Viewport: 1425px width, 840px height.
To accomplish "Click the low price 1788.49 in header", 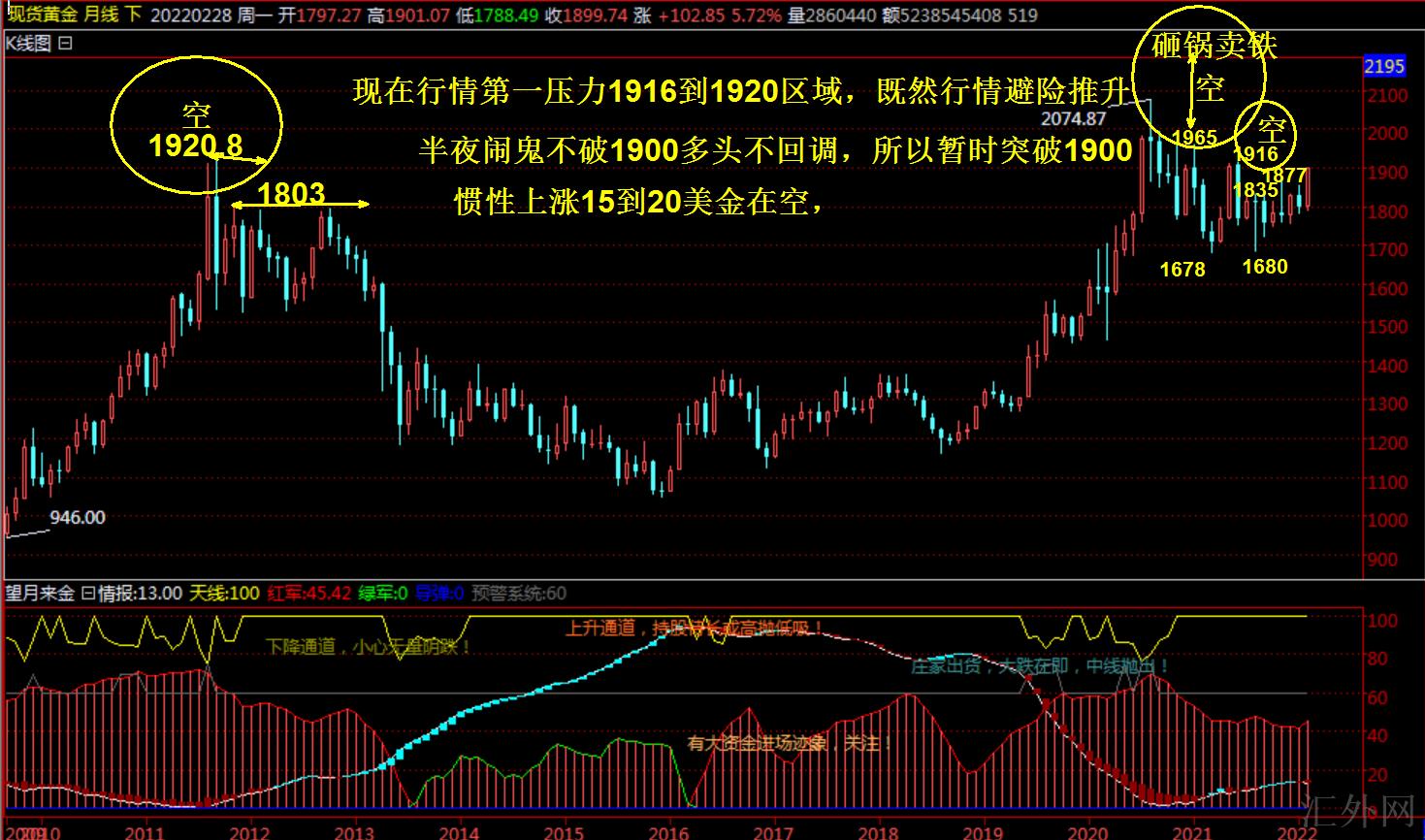I will [x=505, y=16].
